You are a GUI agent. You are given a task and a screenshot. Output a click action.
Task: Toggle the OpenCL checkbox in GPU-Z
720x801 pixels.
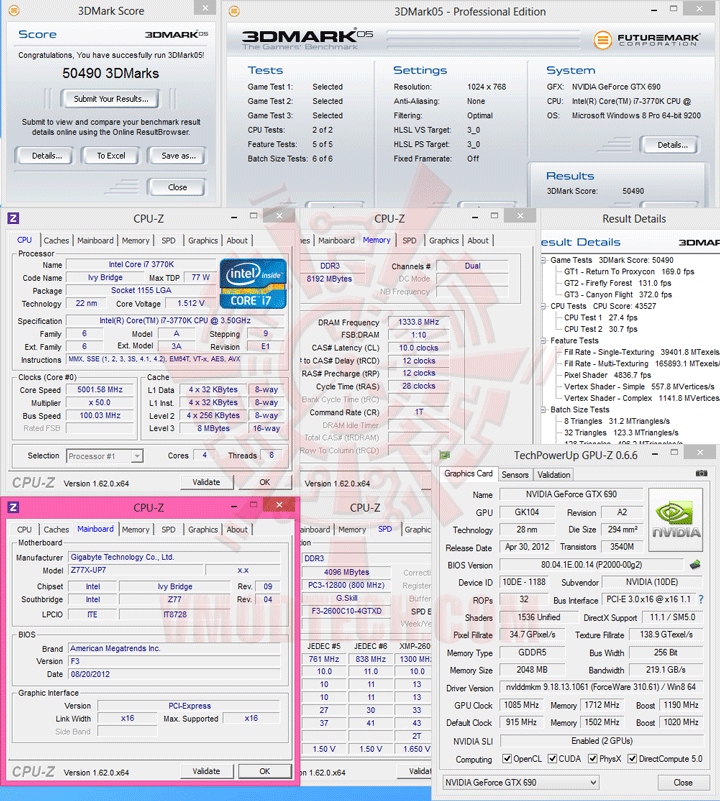coord(507,759)
